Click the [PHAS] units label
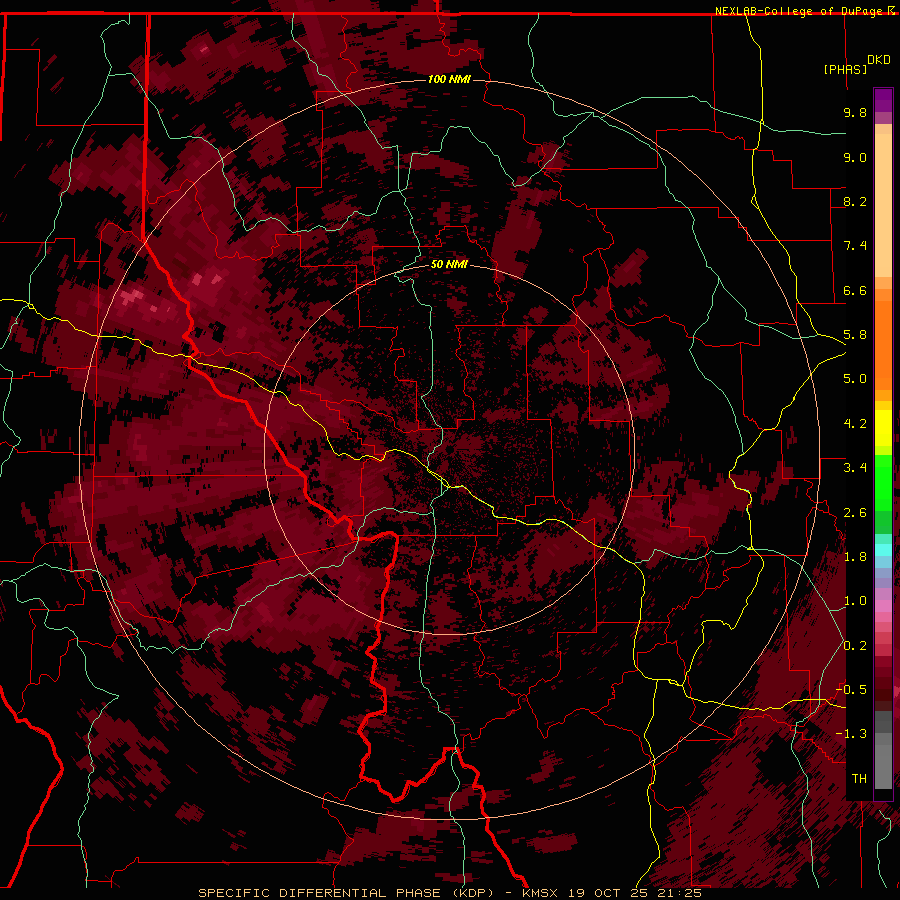 [845, 69]
